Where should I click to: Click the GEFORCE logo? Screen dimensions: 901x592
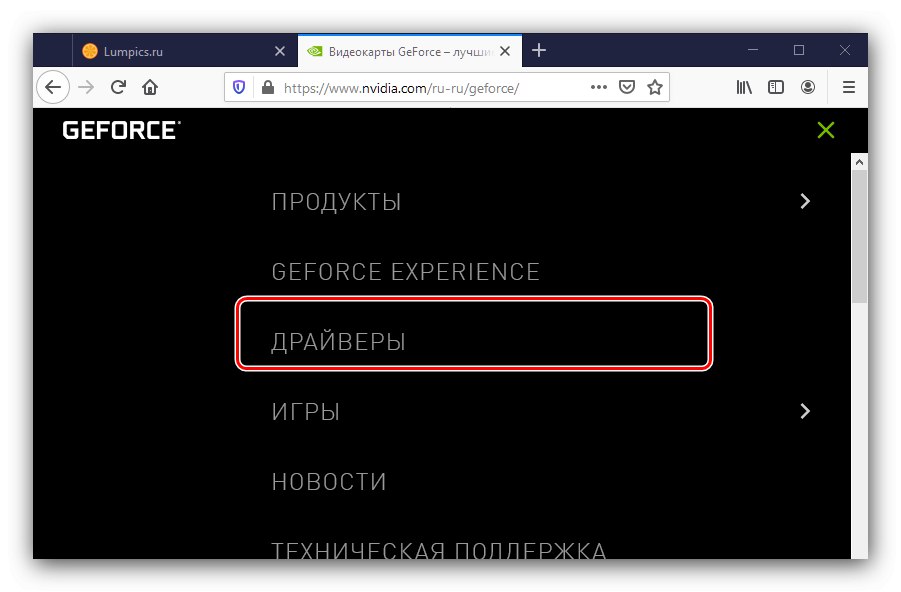(x=119, y=129)
